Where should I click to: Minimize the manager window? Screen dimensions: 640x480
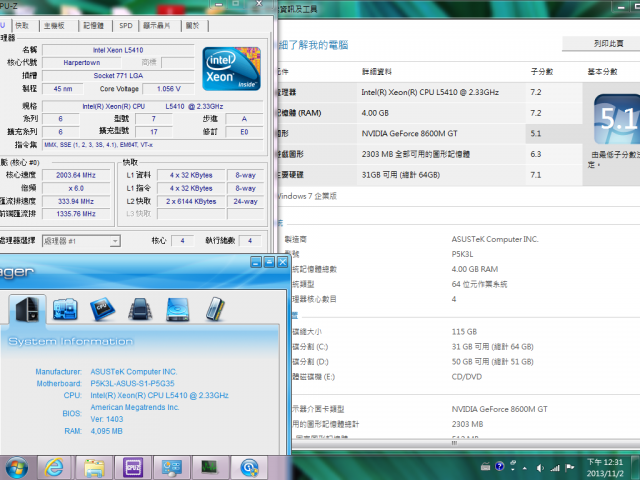pyautogui.click(x=256, y=262)
